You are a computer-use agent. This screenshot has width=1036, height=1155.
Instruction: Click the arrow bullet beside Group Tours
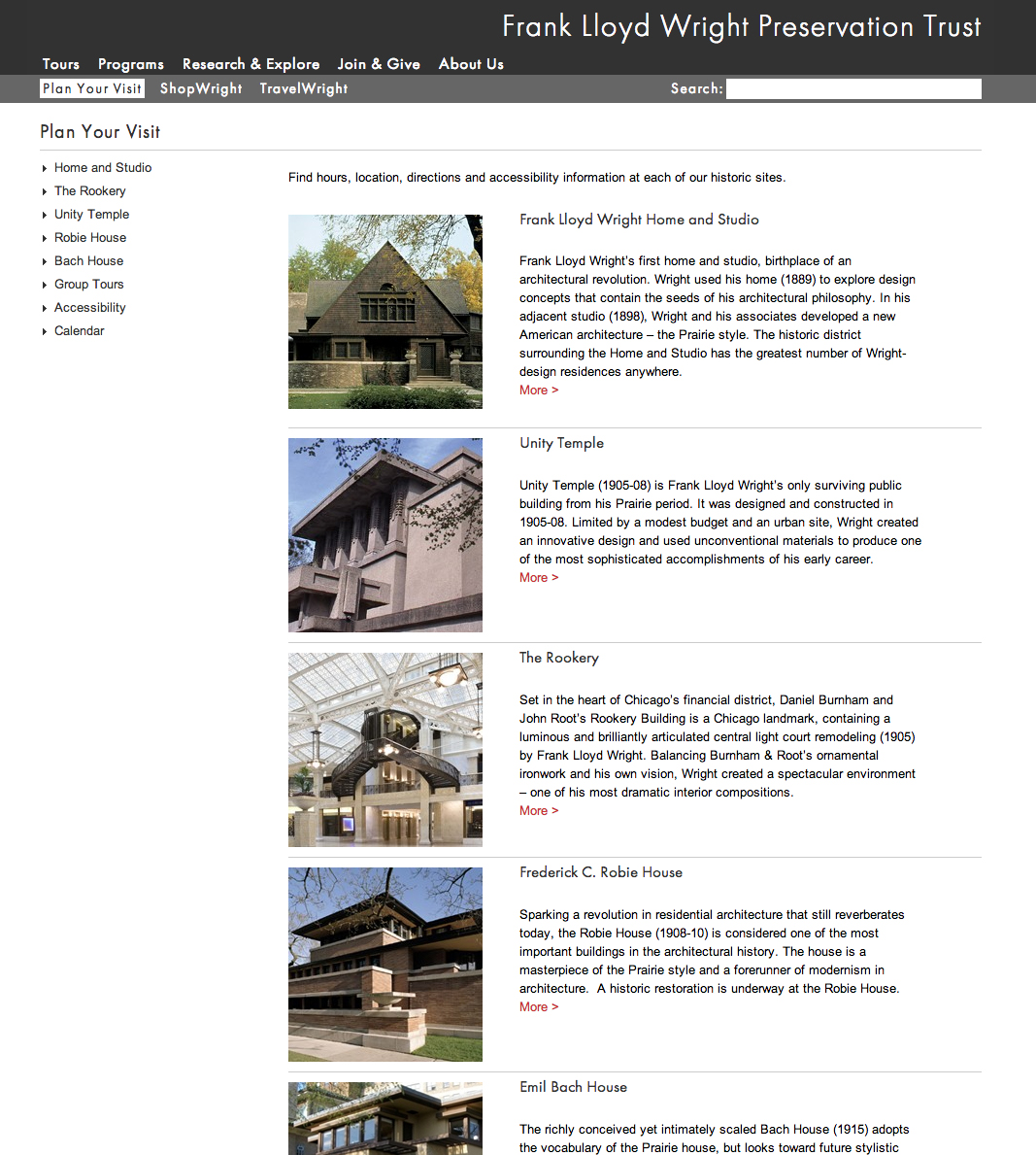45,285
